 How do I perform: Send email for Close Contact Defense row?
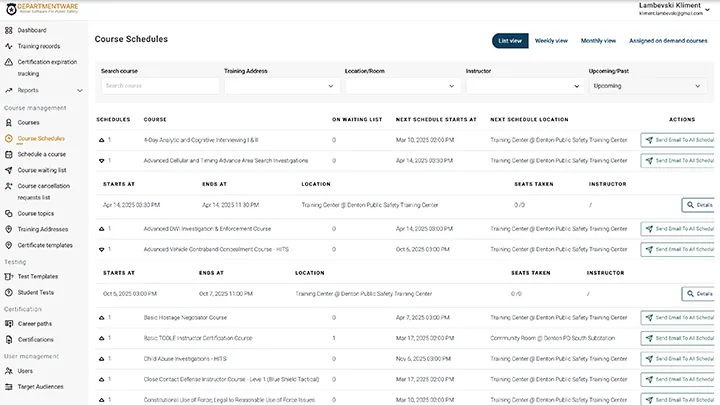678,379
